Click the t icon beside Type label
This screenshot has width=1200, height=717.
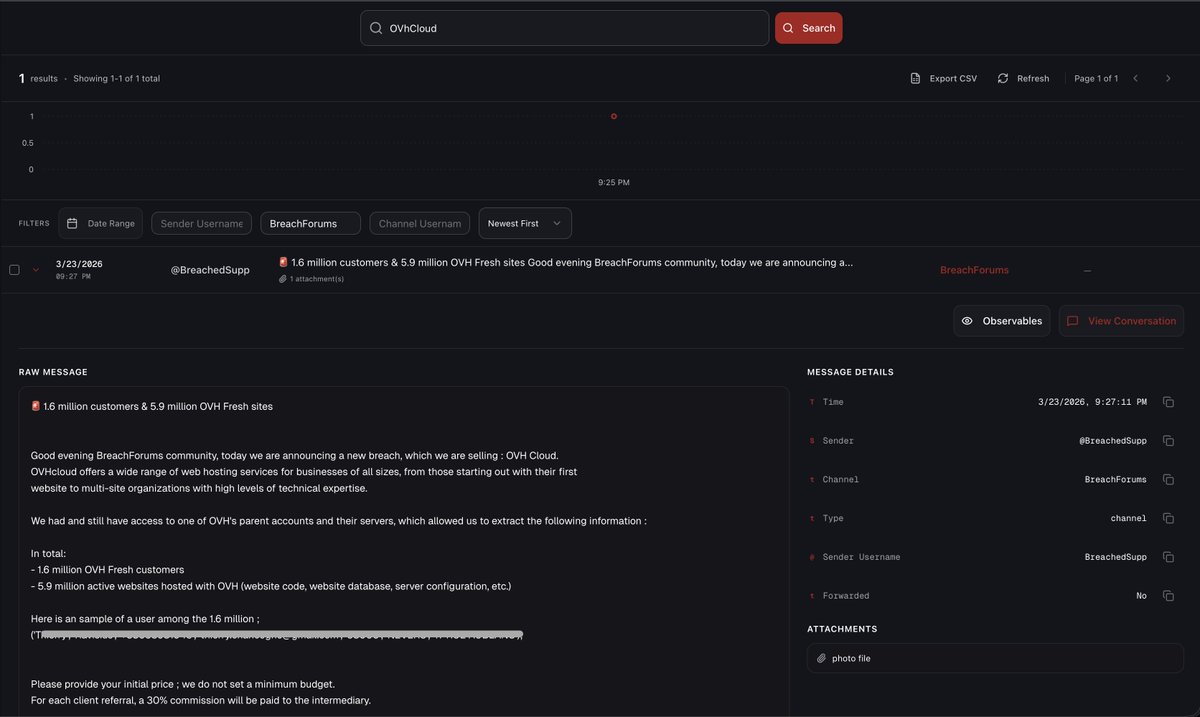click(x=812, y=518)
